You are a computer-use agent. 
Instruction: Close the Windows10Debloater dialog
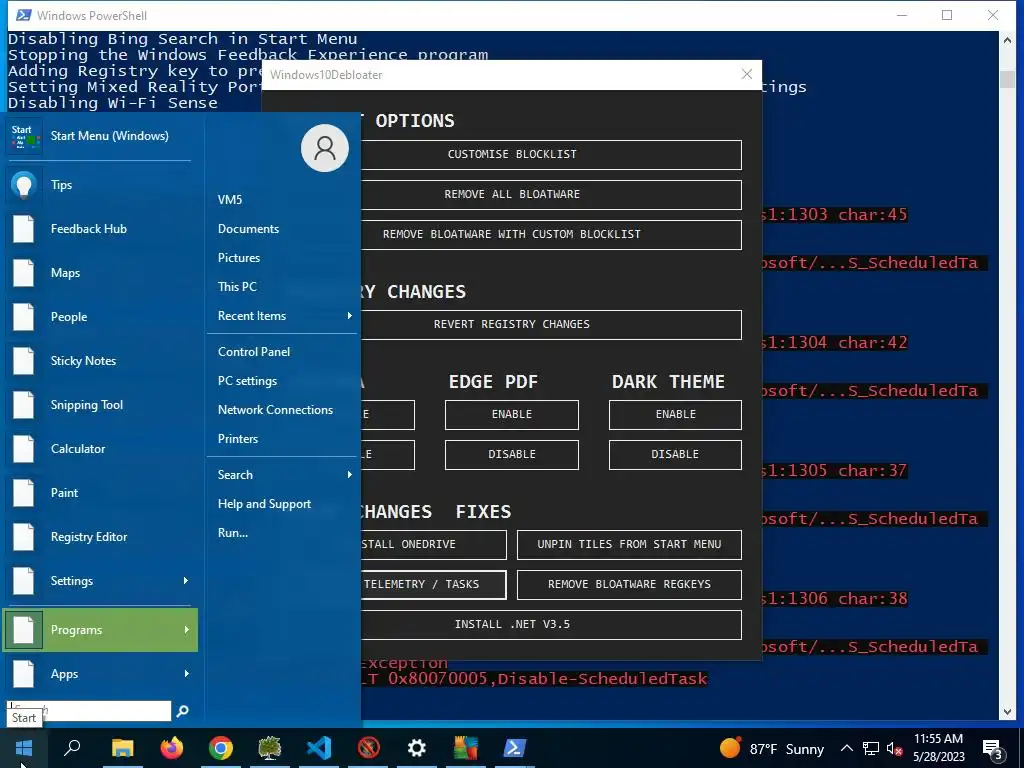point(747,74)
